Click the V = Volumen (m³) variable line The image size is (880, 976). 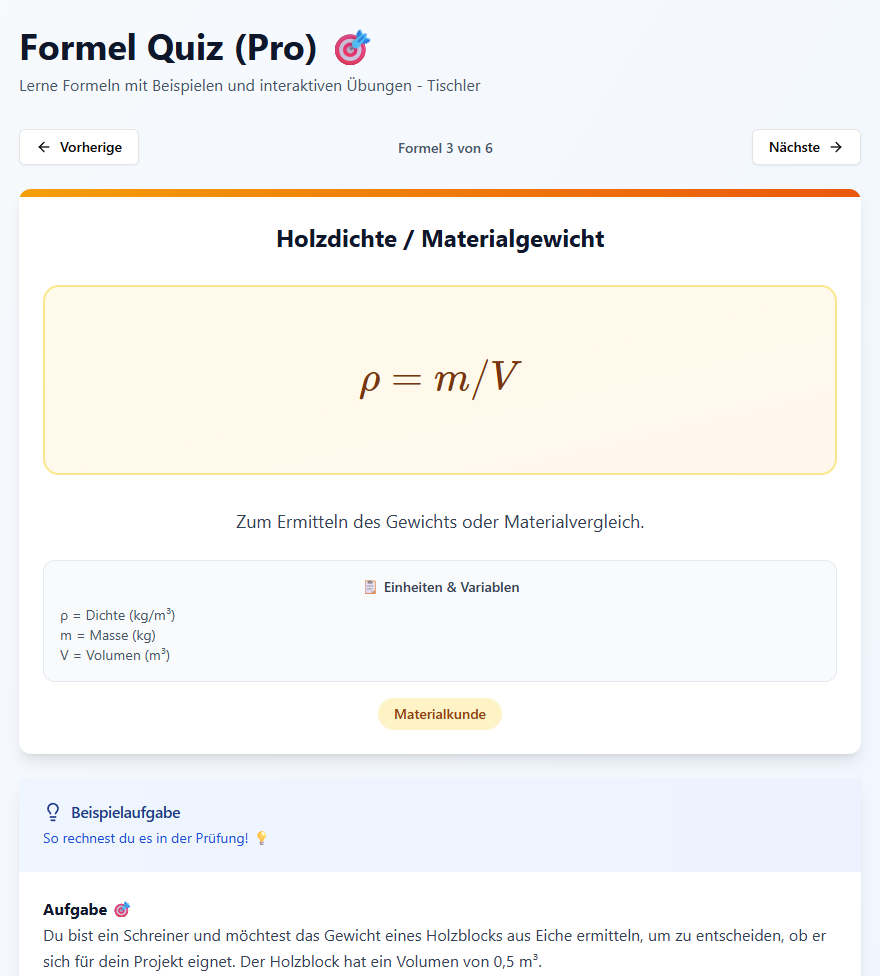pyautogui.click(x=115, y=655)
